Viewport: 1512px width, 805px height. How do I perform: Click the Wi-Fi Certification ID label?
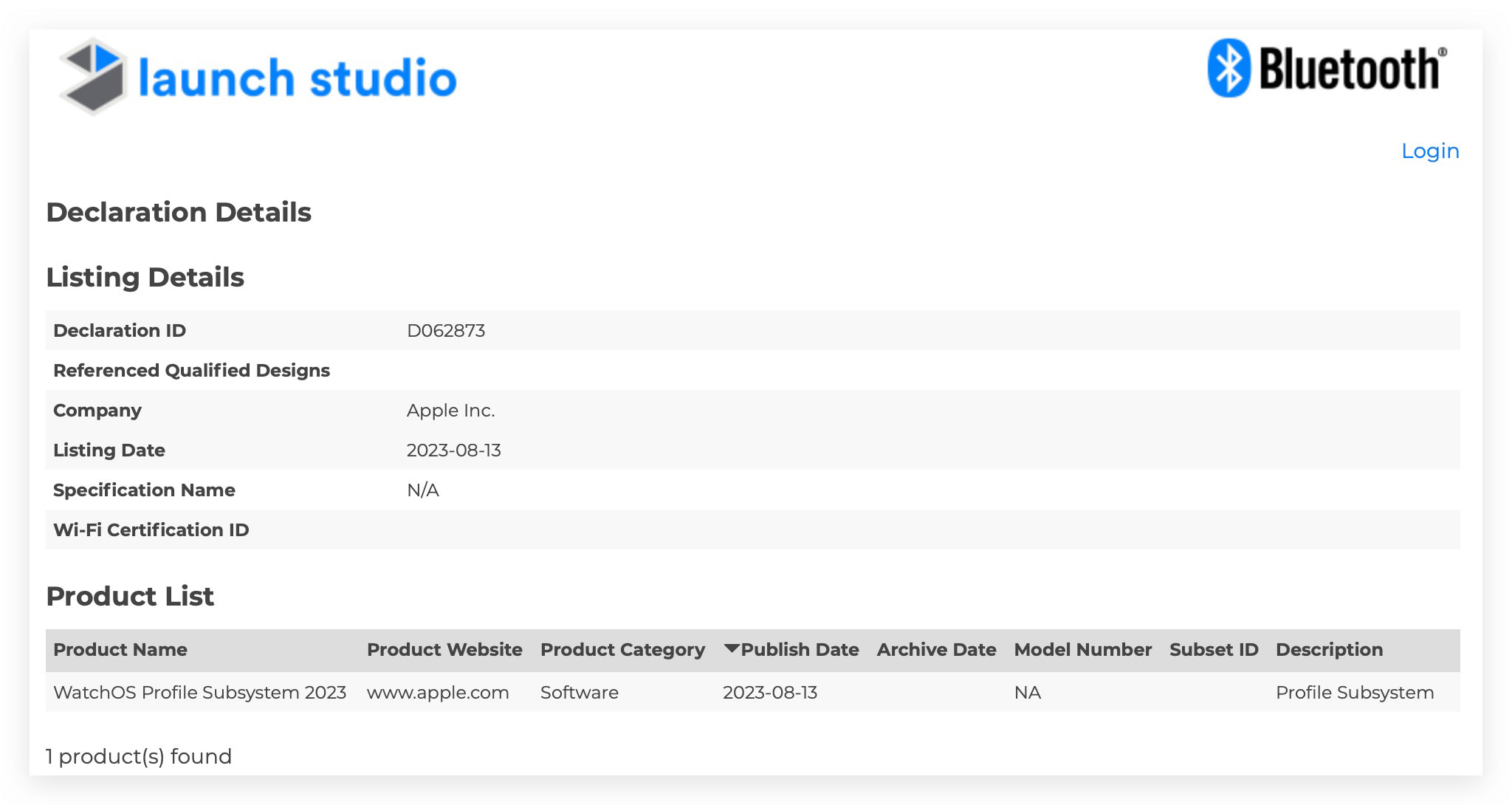click(x=151, y=530)
